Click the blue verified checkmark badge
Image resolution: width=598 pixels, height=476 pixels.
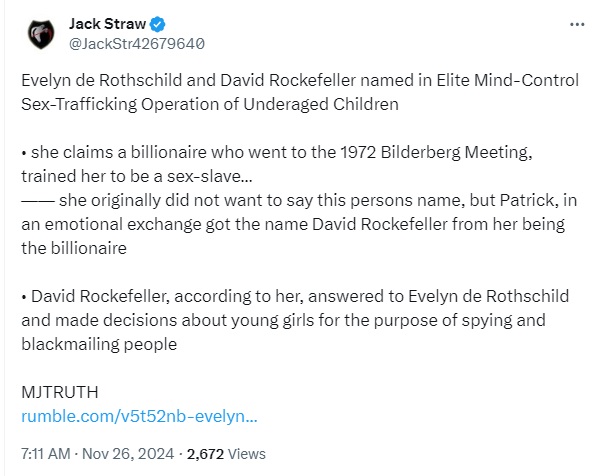(x=158, y=24)
